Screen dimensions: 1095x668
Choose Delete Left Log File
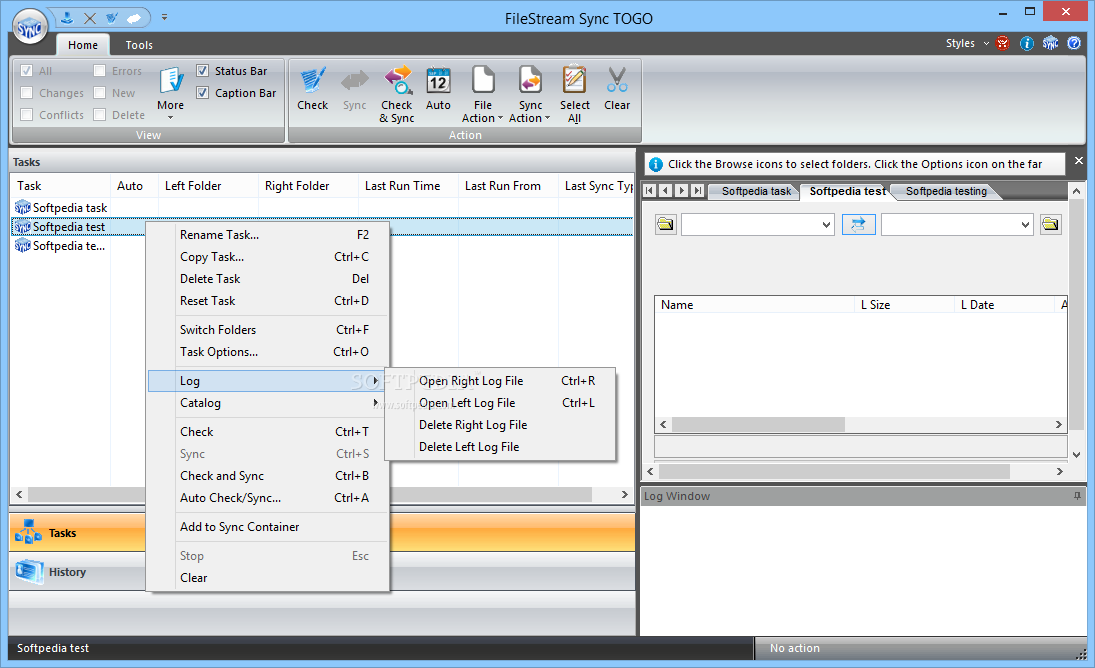pos(501,447)
